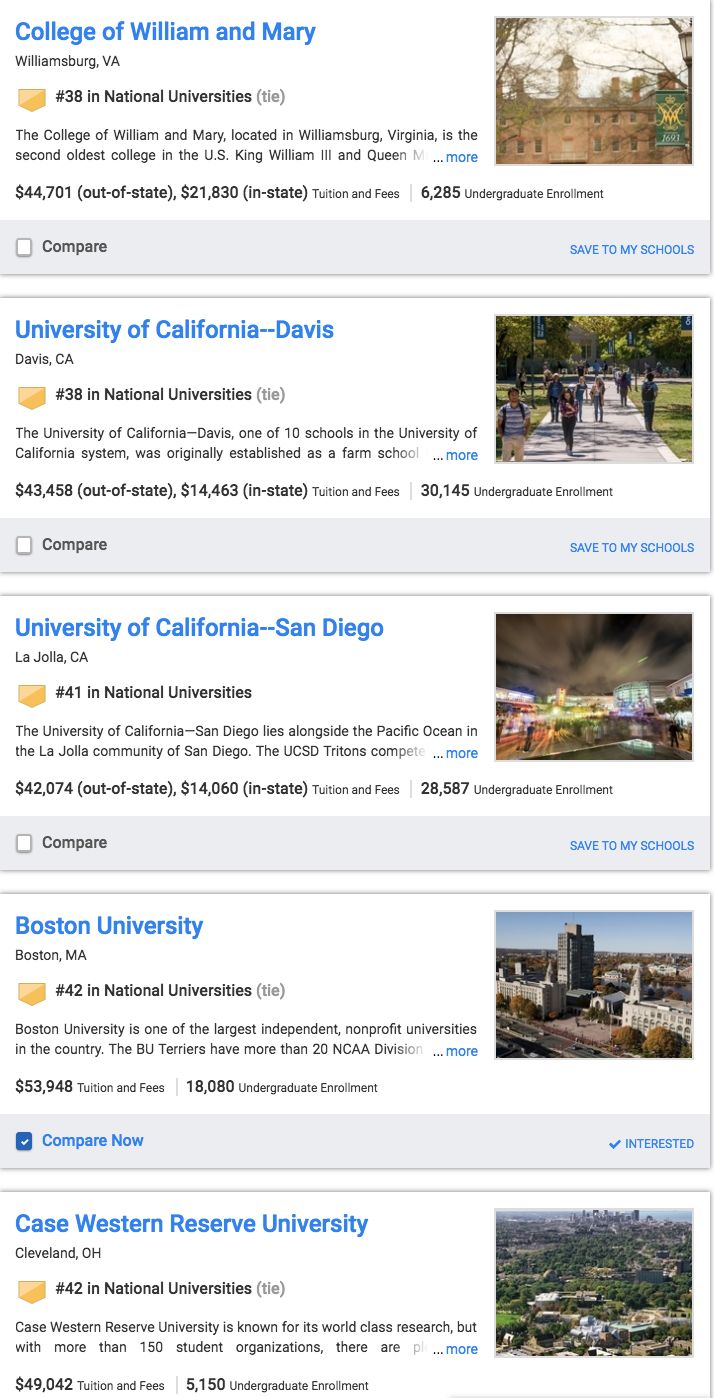Click Cleveland, OH location text
The width and height of the screenshot is (714, 1398).
58,1253
